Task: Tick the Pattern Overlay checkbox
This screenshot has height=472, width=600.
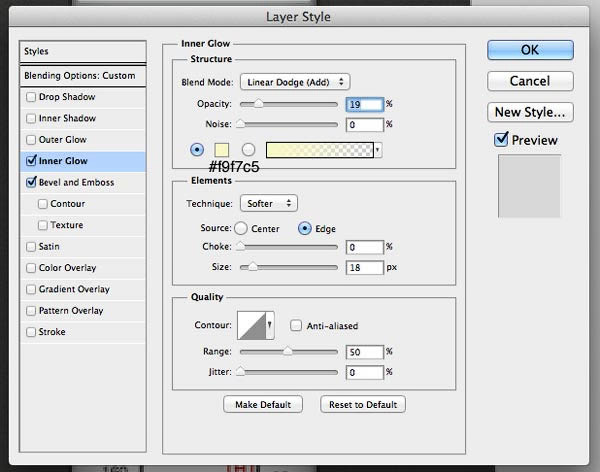Action: (x=31, y=310)
